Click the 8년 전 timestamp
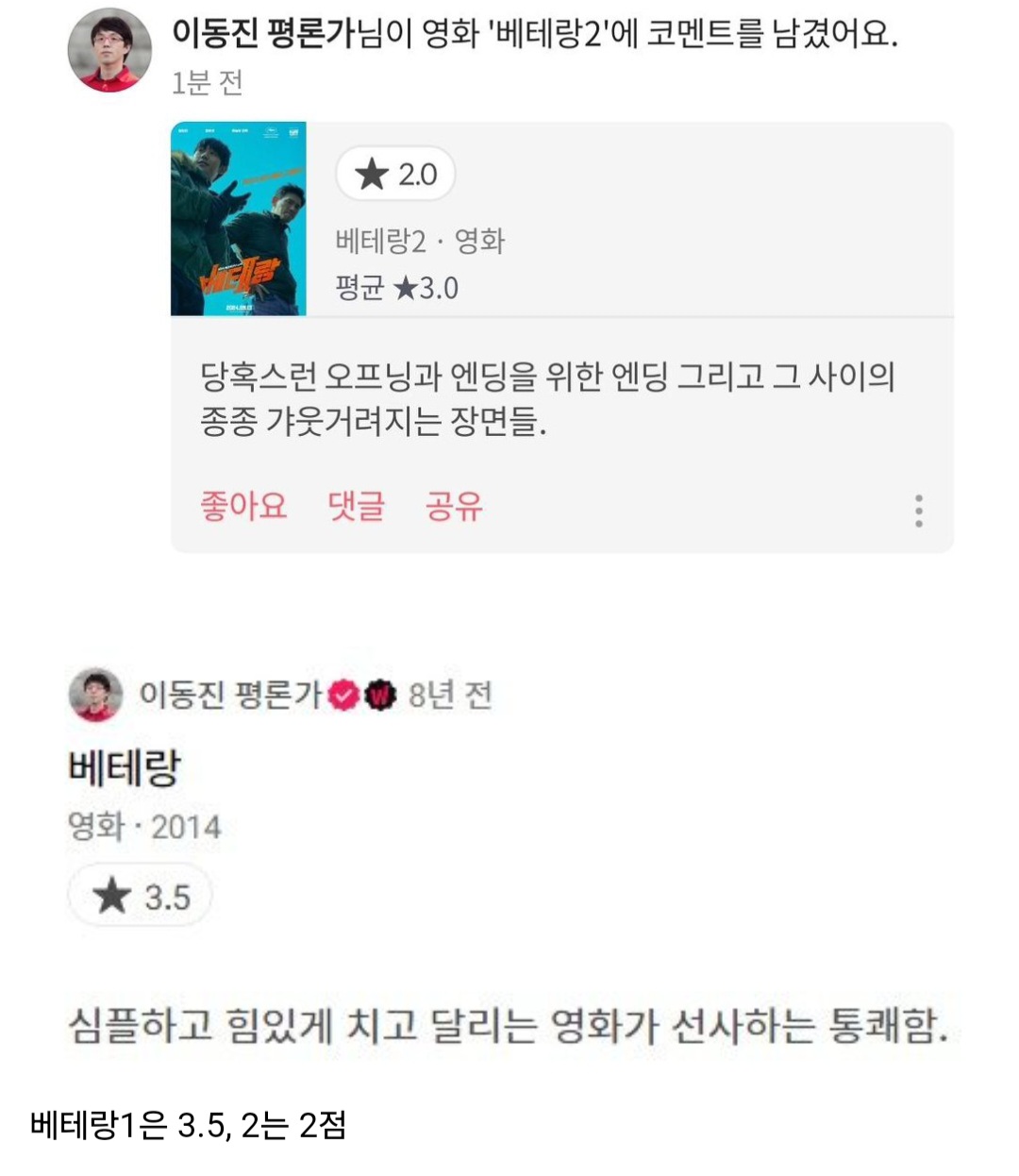 pos(450,696)
